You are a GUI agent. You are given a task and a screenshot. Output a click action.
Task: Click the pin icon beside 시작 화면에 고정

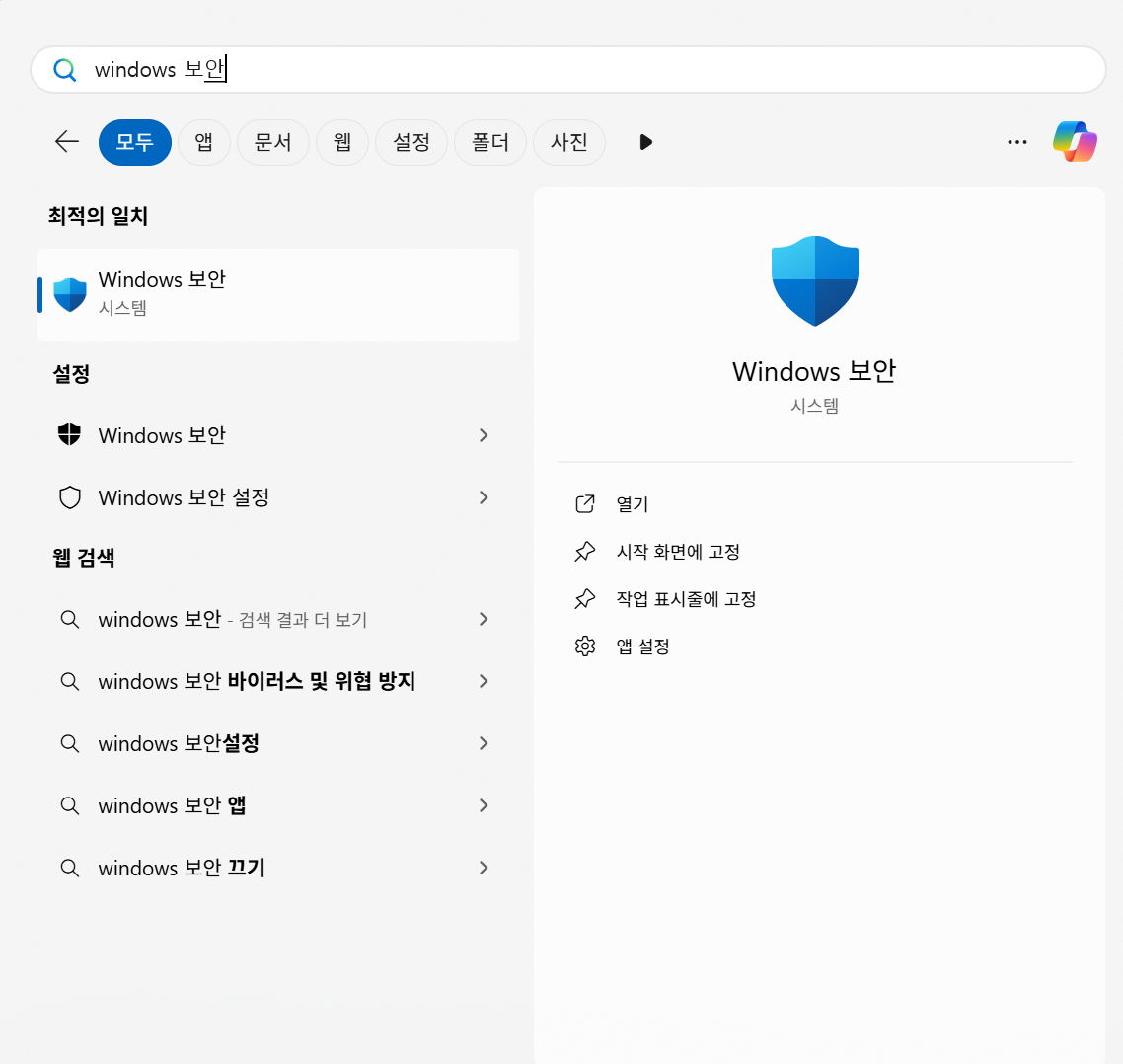(x=585, y=551)
